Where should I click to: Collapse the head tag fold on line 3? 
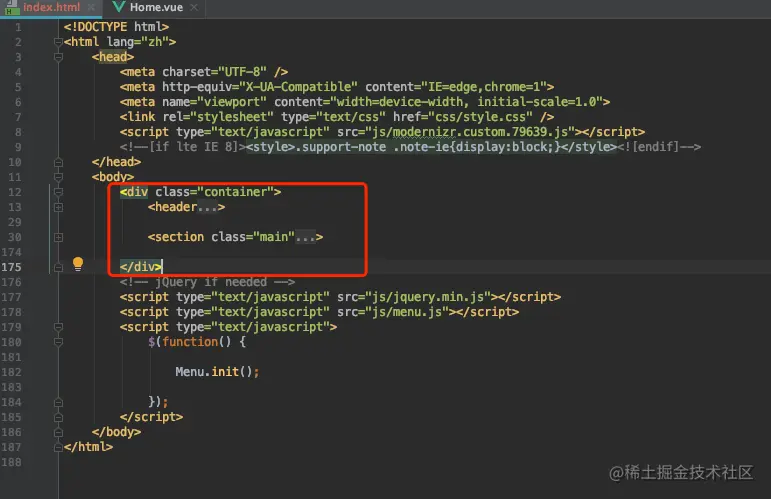tap(58, 58)
